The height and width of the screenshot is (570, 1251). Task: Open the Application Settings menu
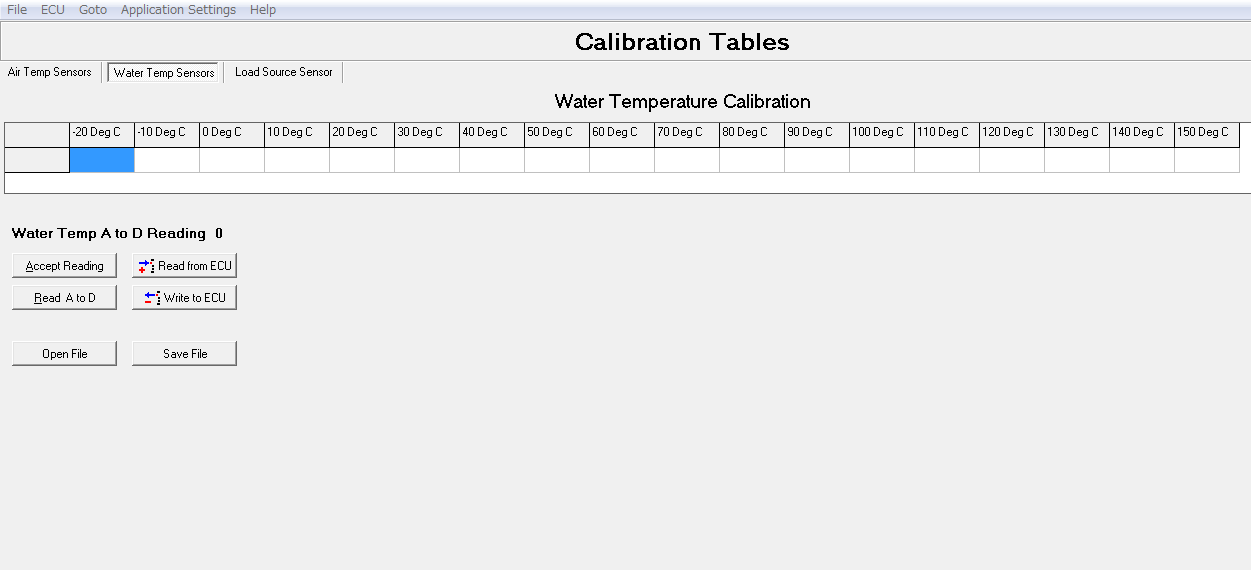click(178, 10)
